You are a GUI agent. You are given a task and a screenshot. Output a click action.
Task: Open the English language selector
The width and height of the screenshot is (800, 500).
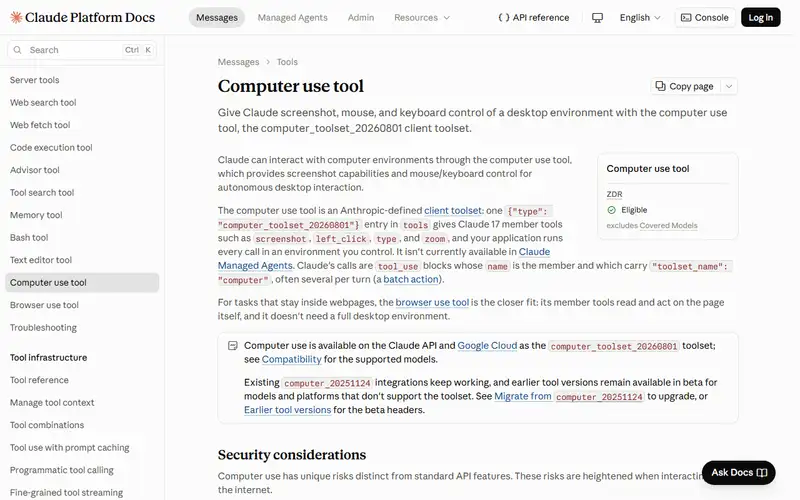pyautogui.click(x=640, y=17)
